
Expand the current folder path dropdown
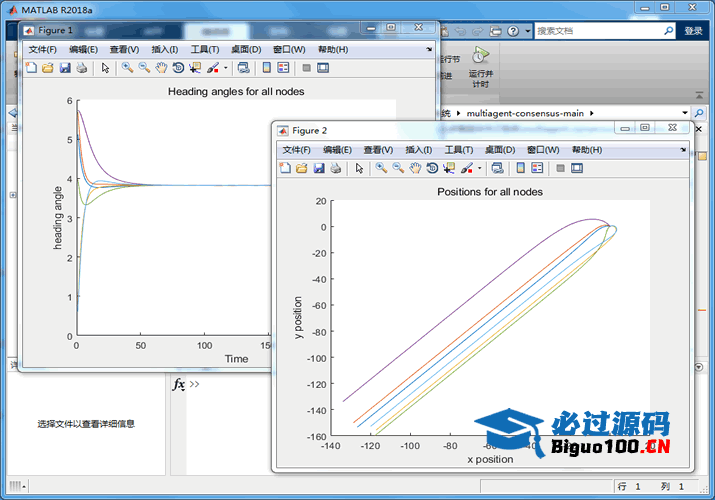pyautogui.click(x=684, y=113)
